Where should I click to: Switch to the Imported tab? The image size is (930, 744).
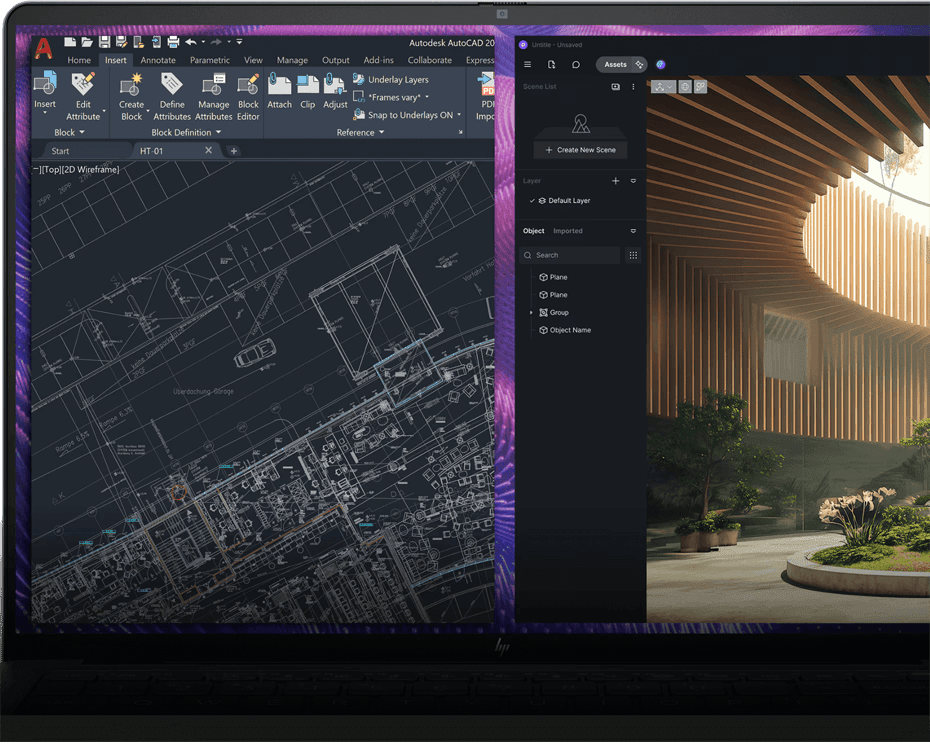(568, 231)
